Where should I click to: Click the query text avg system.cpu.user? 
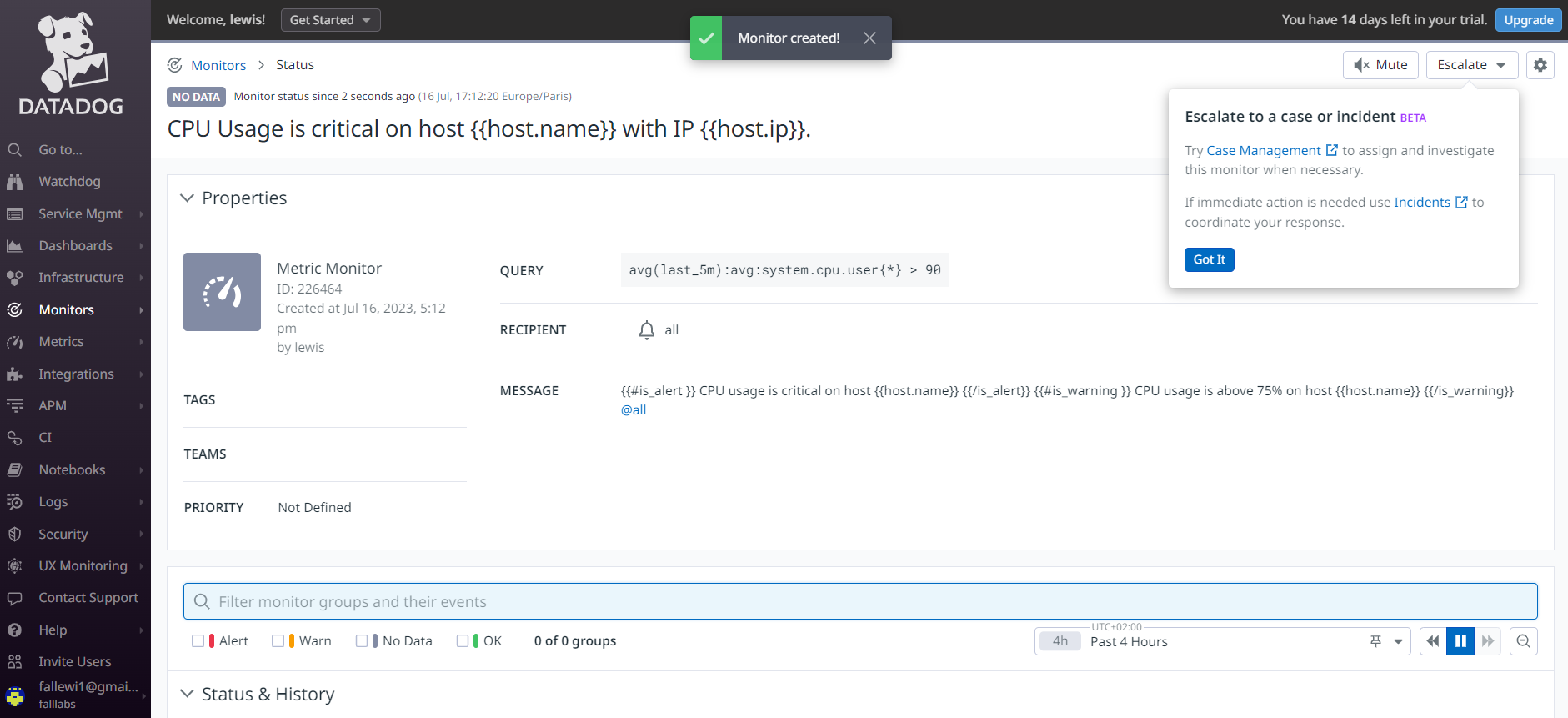coord(784,270)
